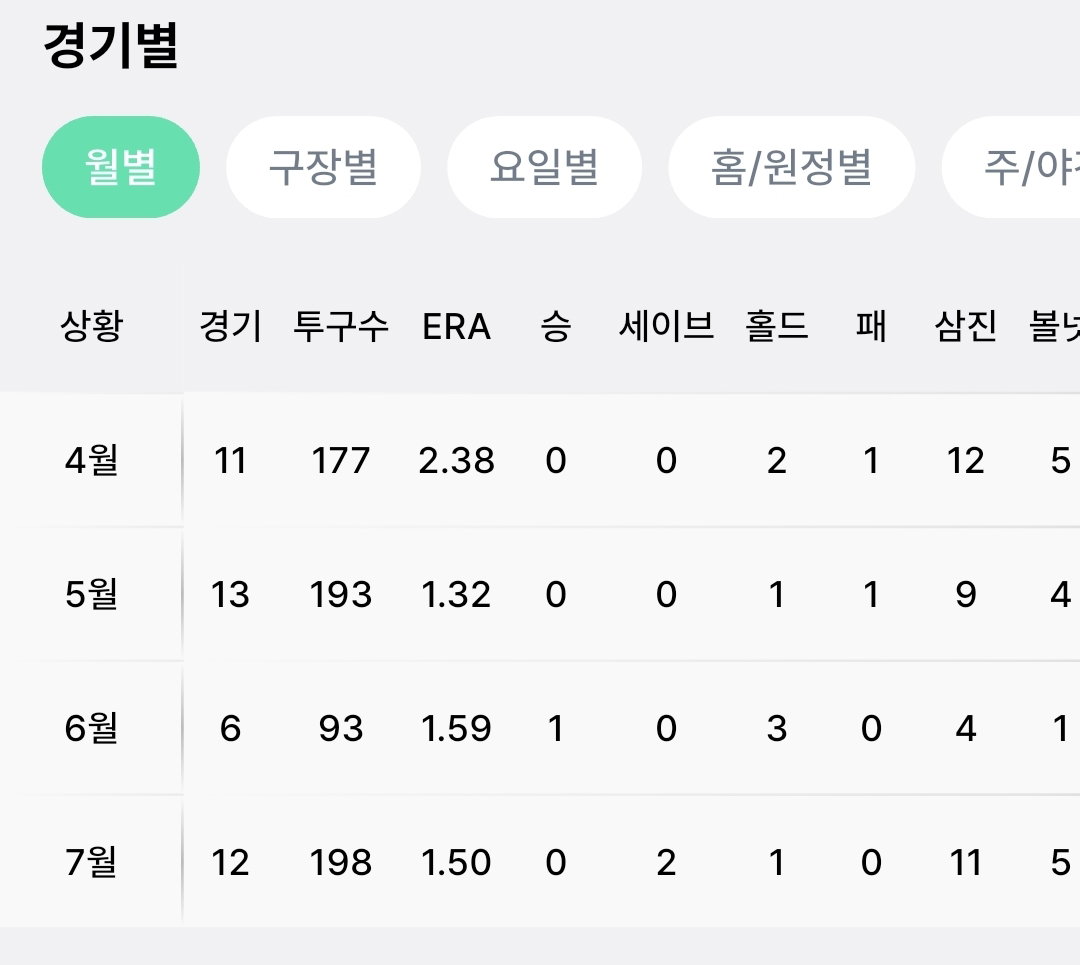This screenshot has width=1080, height=965.
Task: Click the 삼진 column header
Action: (966, 326)
